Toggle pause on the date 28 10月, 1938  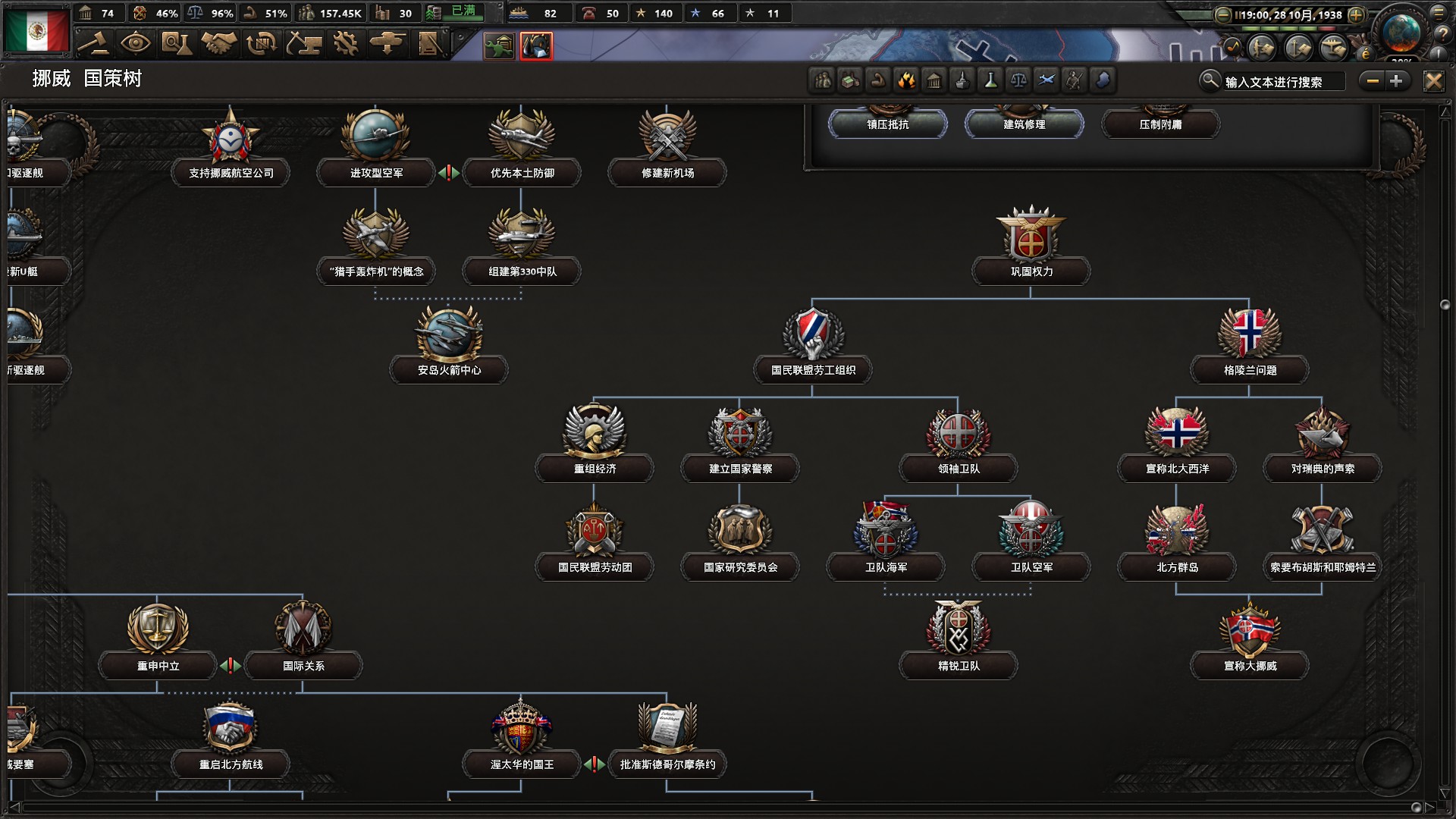click(1289, 14)
